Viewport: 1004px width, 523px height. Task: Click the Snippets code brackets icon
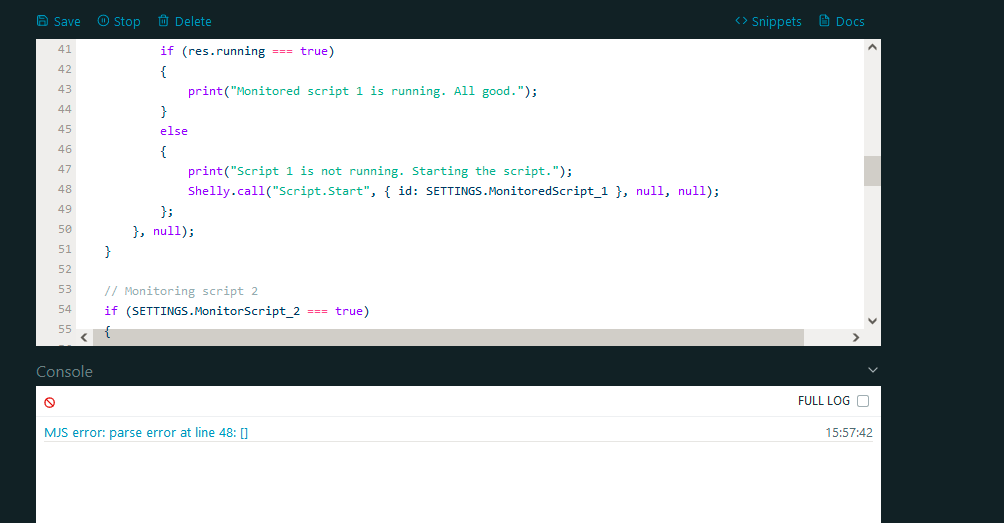(x=742, y=21)
